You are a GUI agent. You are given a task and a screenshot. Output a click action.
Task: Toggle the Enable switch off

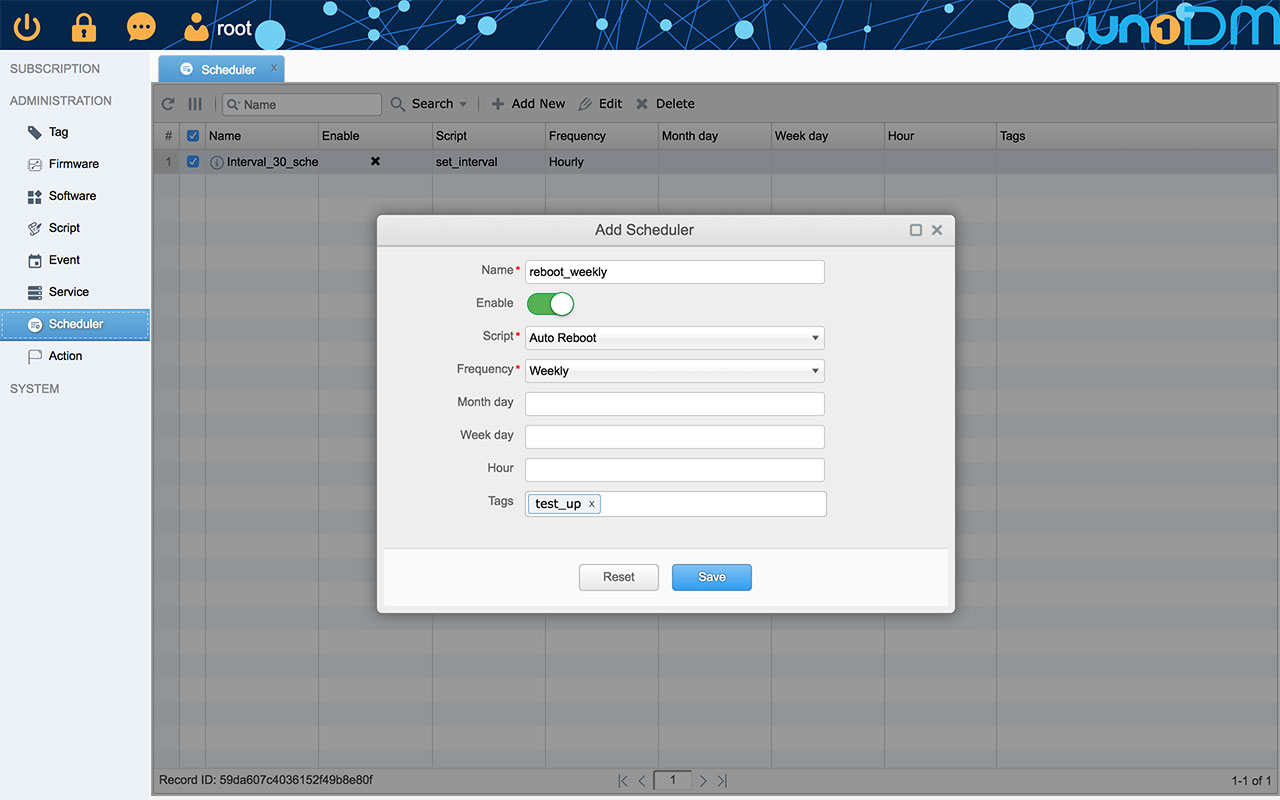[x=550, y=304]
